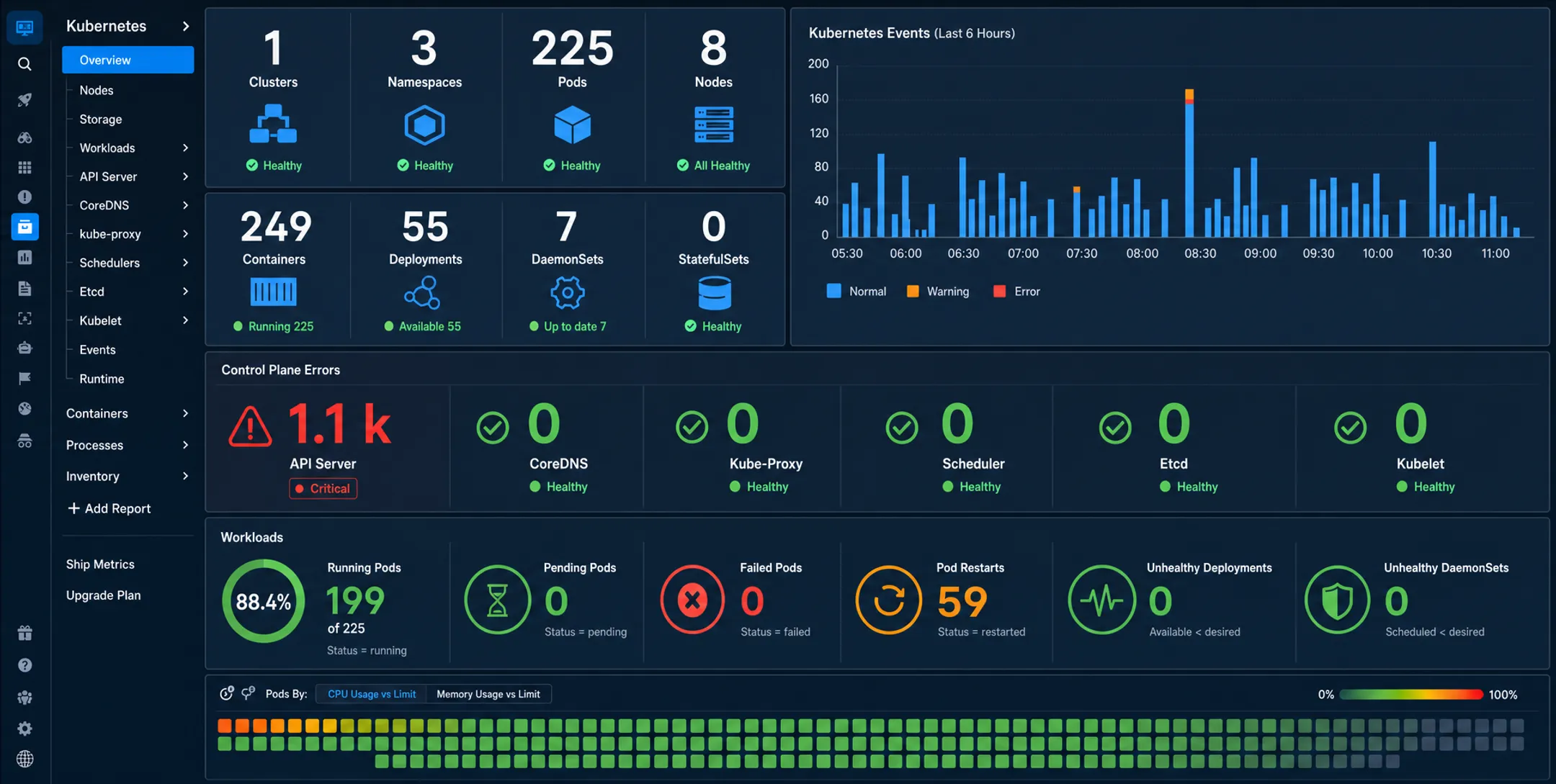This screenshot has height=784, width=1556.
Task: Click the Failed Pods red X icon
Action: (x=692, y=600)
